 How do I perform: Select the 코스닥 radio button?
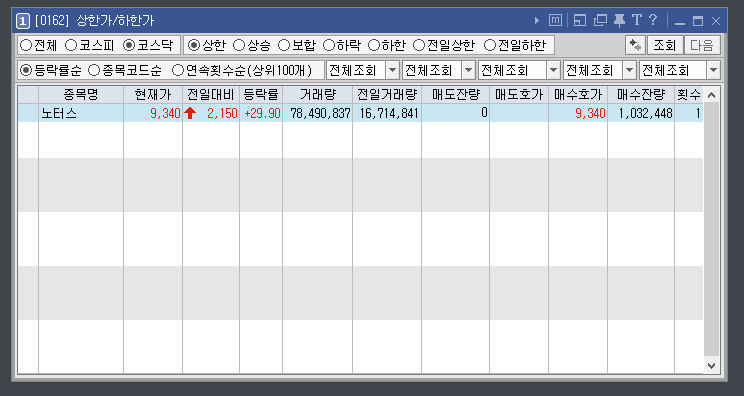(x=129, y=46)
